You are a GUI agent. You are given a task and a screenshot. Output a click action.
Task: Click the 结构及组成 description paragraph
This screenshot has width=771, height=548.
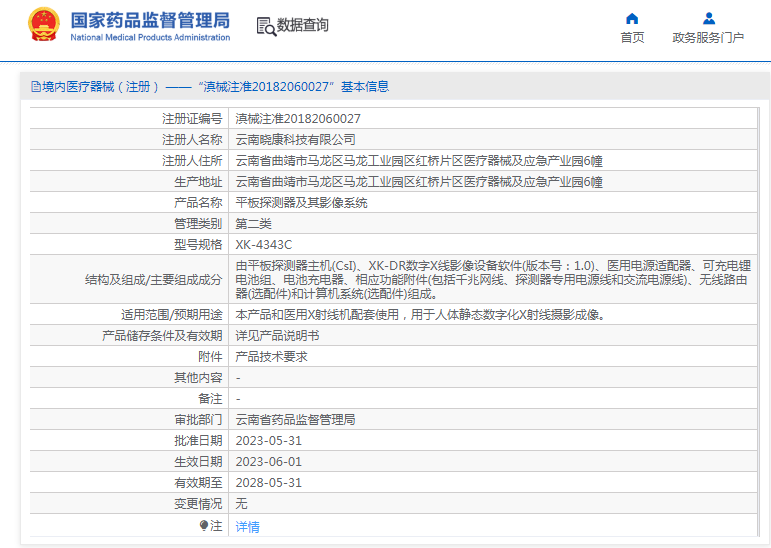tap(493, 279)
